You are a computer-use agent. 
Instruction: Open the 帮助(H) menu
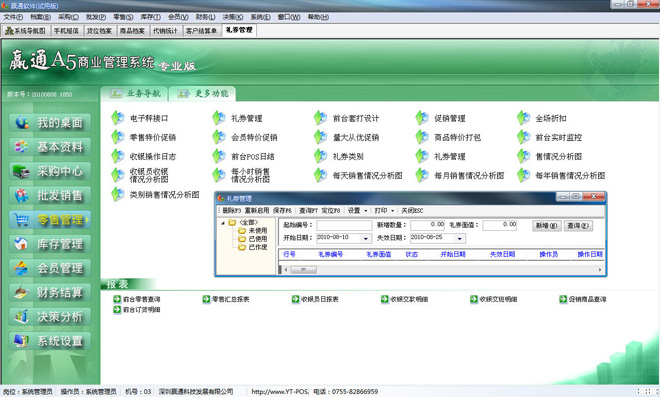318,17
